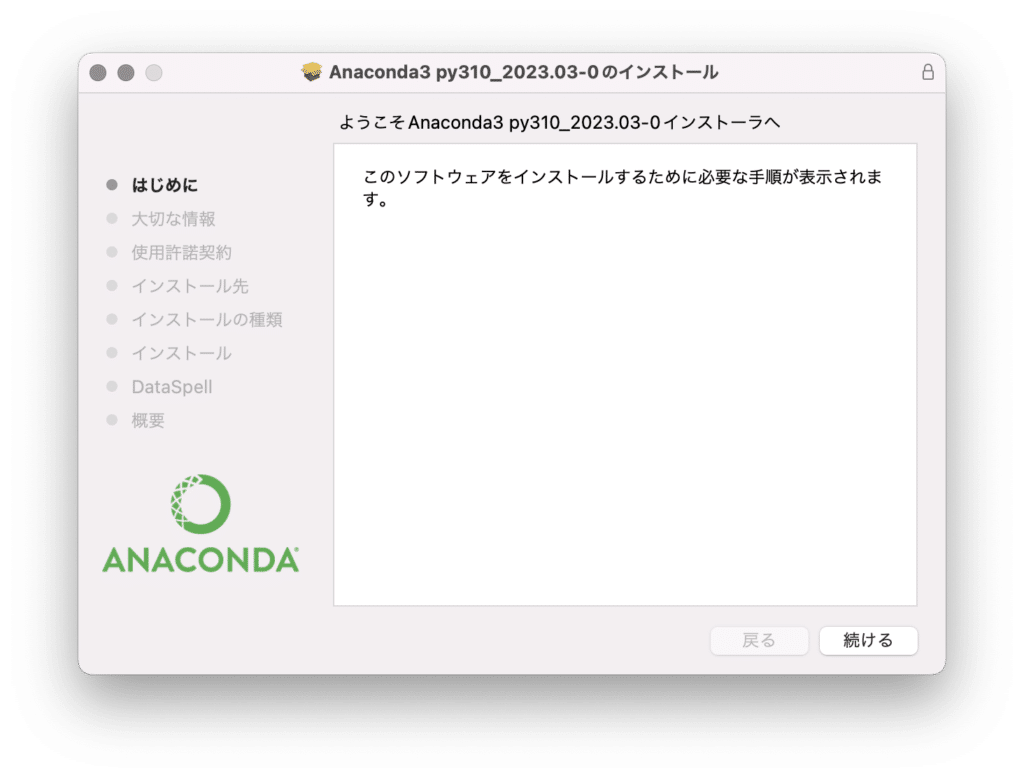The height and width of the screenshot is (778, 1024).
Task: Click the bullet beside はじめに step
Action: pyautogui.click(x=112, y=185)
